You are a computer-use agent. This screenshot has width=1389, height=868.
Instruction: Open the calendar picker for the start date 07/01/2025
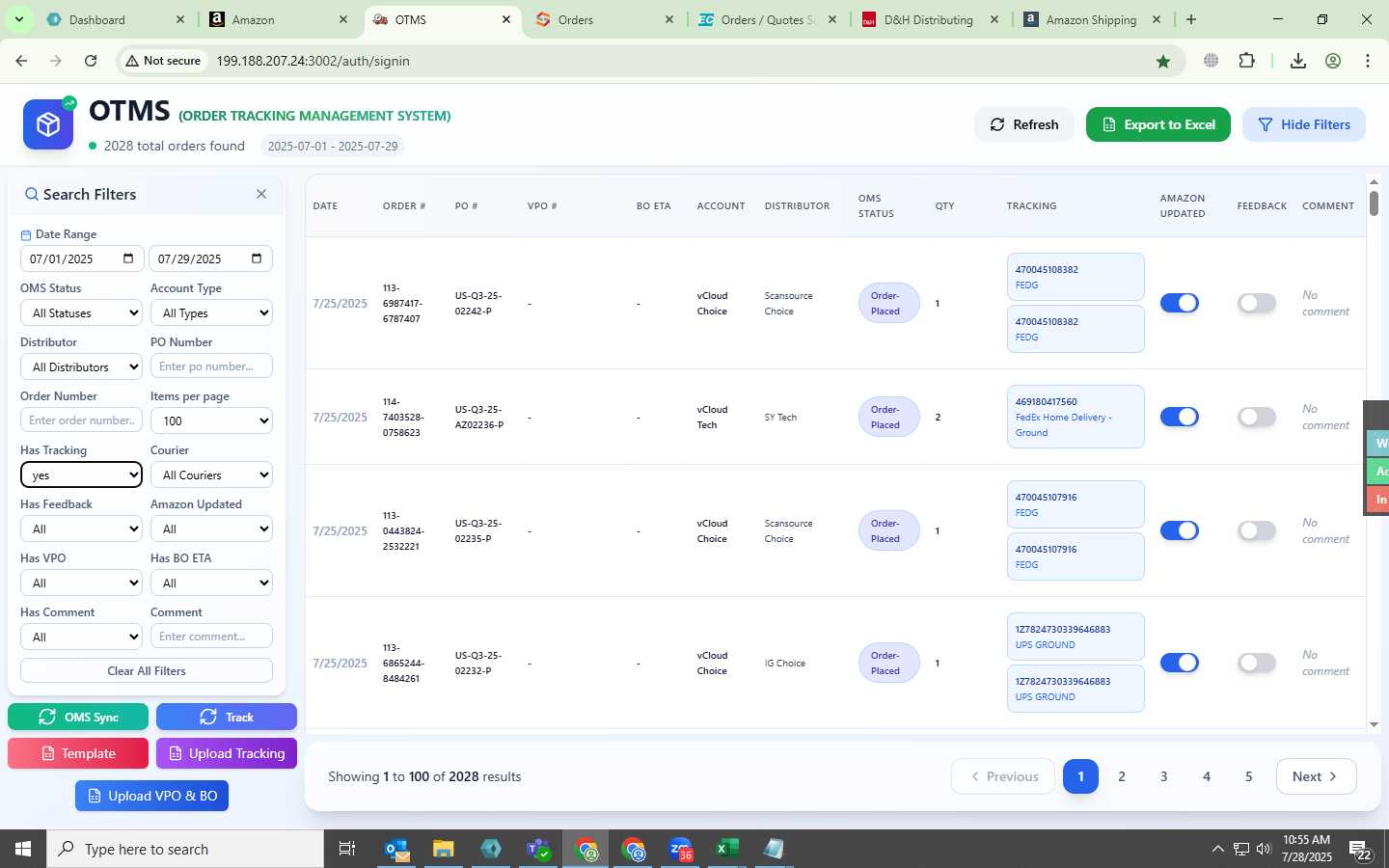tap(128, 258)
